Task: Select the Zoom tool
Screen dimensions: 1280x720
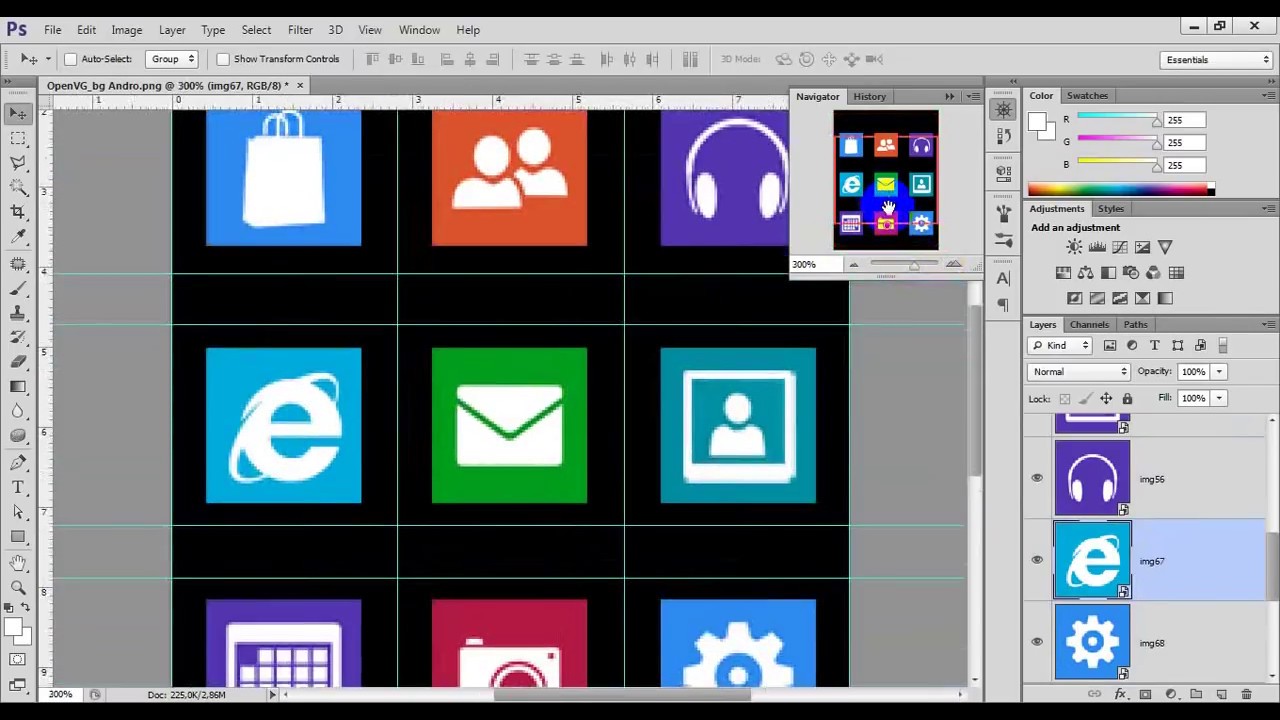Action: [x=18, y=588]
